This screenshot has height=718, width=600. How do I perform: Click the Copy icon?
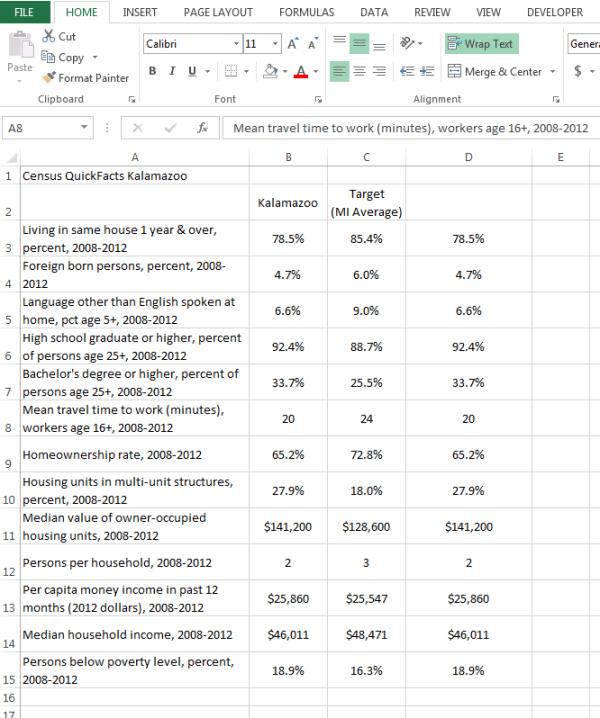[x=48, y=56]
